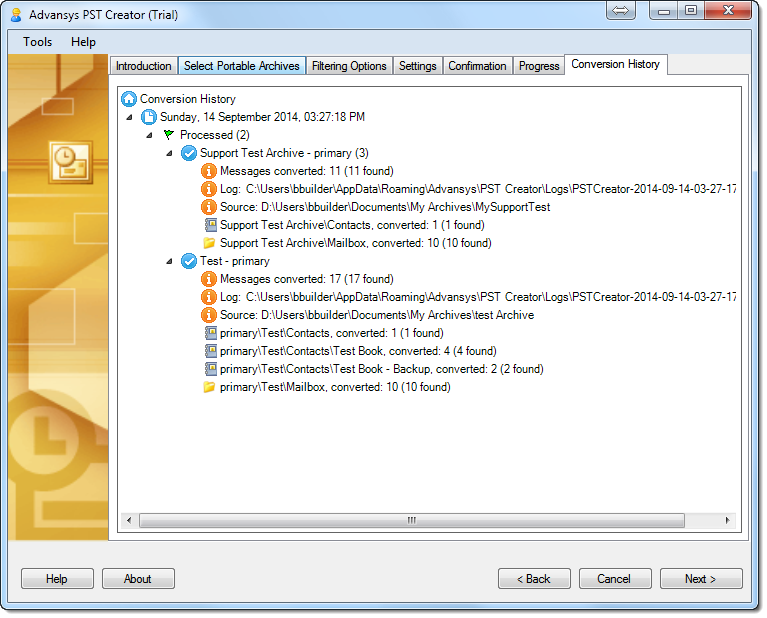The image size is (767, 618).
Task: Click the info icon of the Test - primary Log entry
Action: 209,297
